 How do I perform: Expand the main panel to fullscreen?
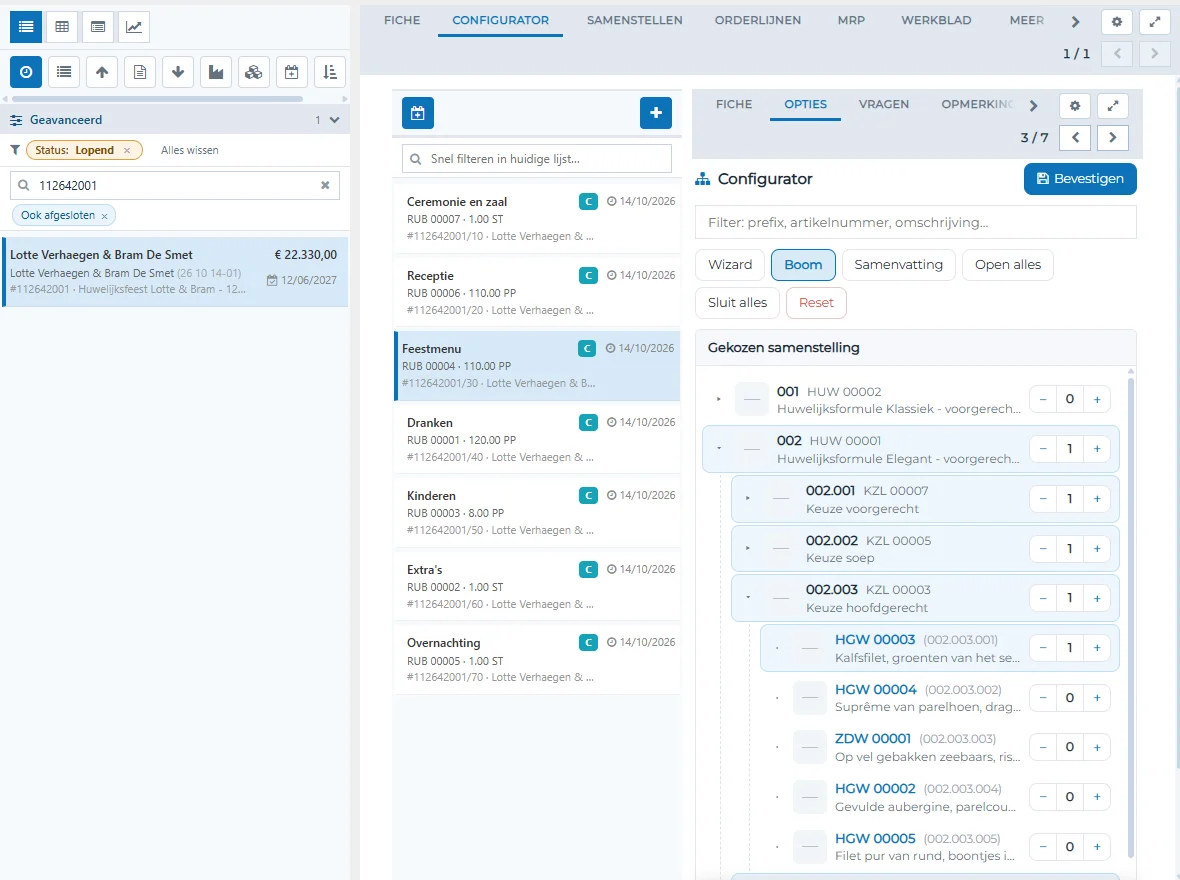[1154, 22]
